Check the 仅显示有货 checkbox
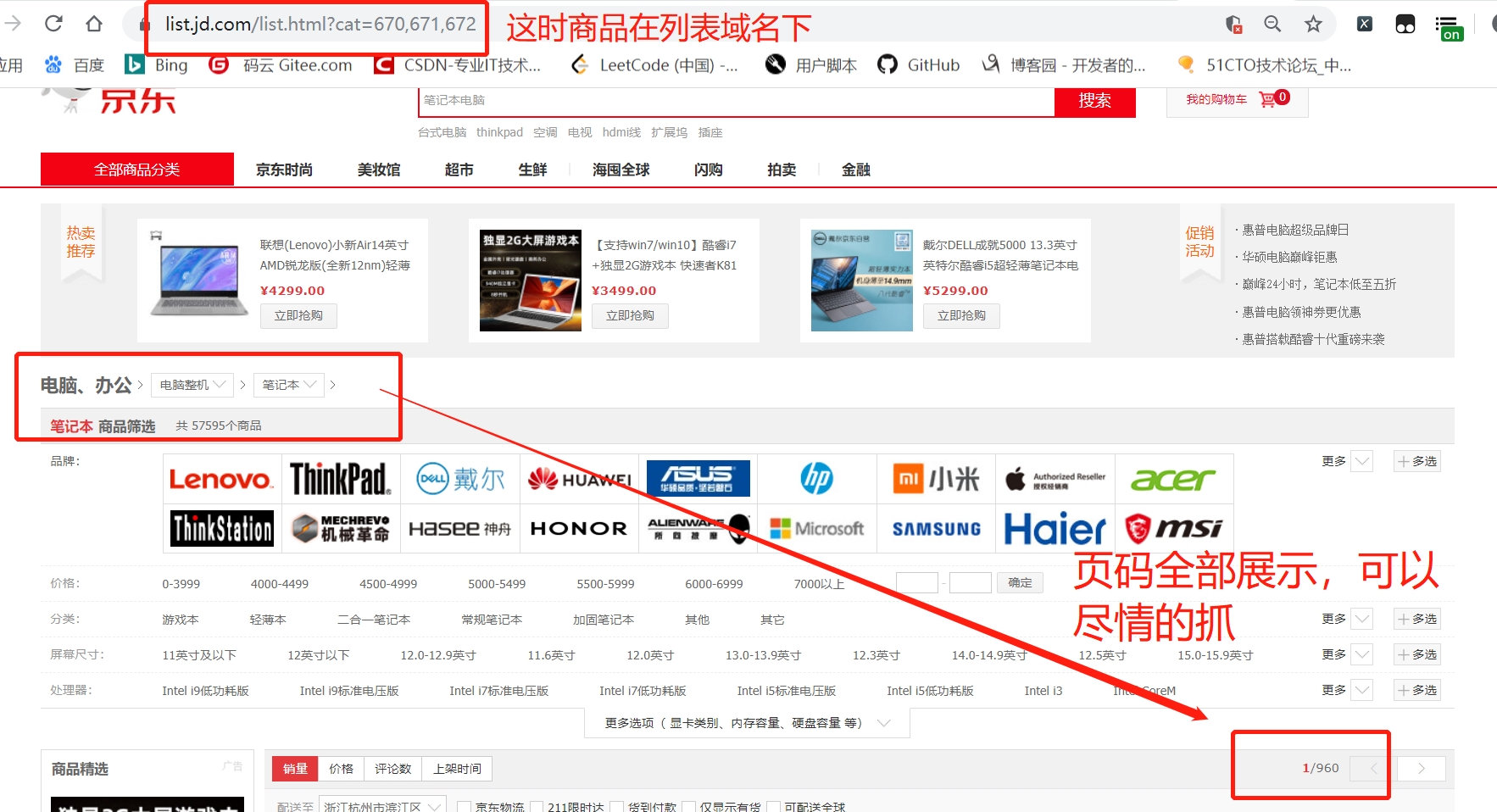This screenshot has height=812, width=1497. [688, 807]
